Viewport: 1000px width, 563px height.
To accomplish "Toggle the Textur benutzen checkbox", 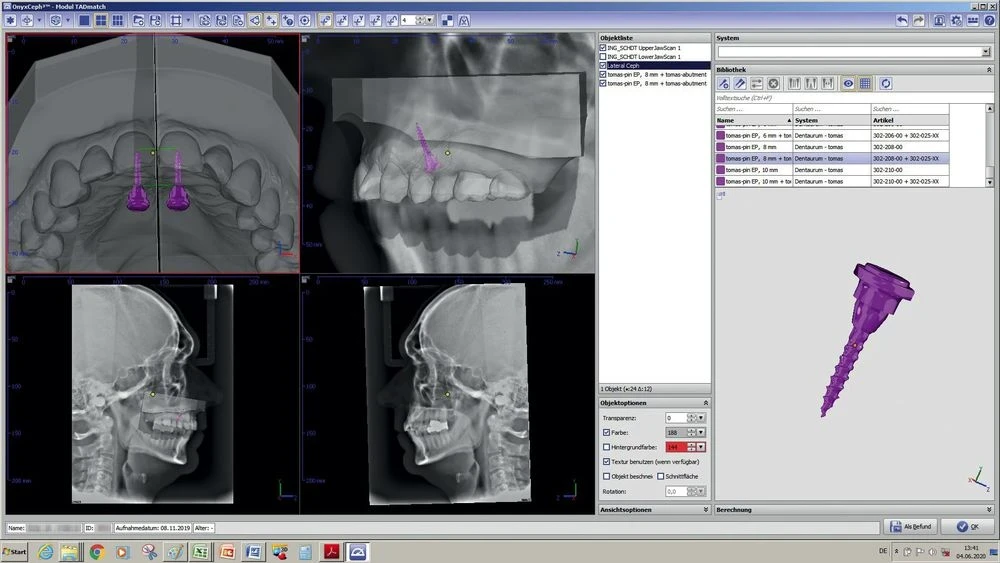I will 606,462.
